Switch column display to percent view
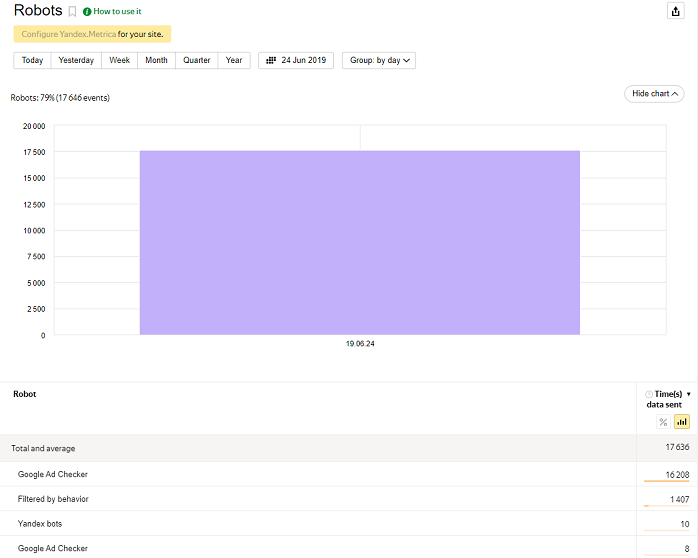 click(663, 422)
